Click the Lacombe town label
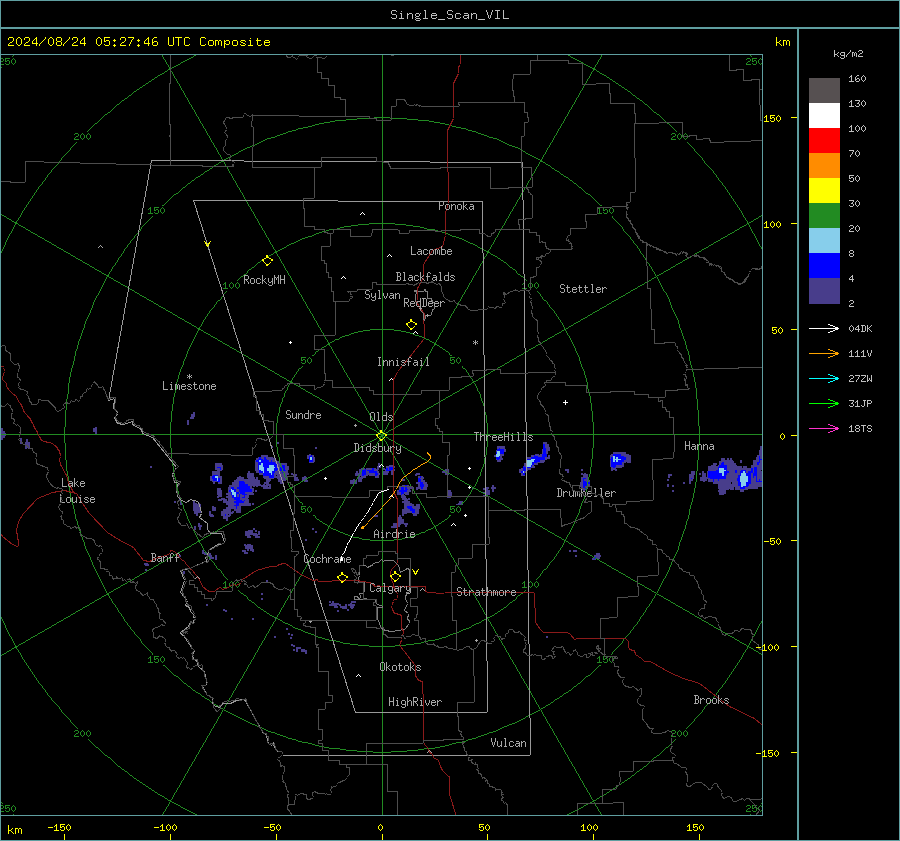 pyautogui.click(x=431, y=251)
